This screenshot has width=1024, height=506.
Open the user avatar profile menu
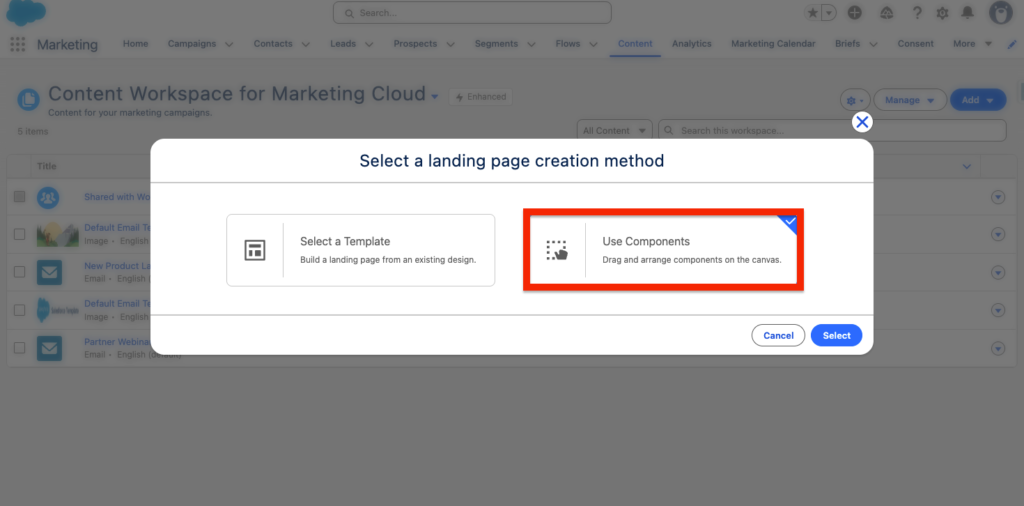(1000, 13)
